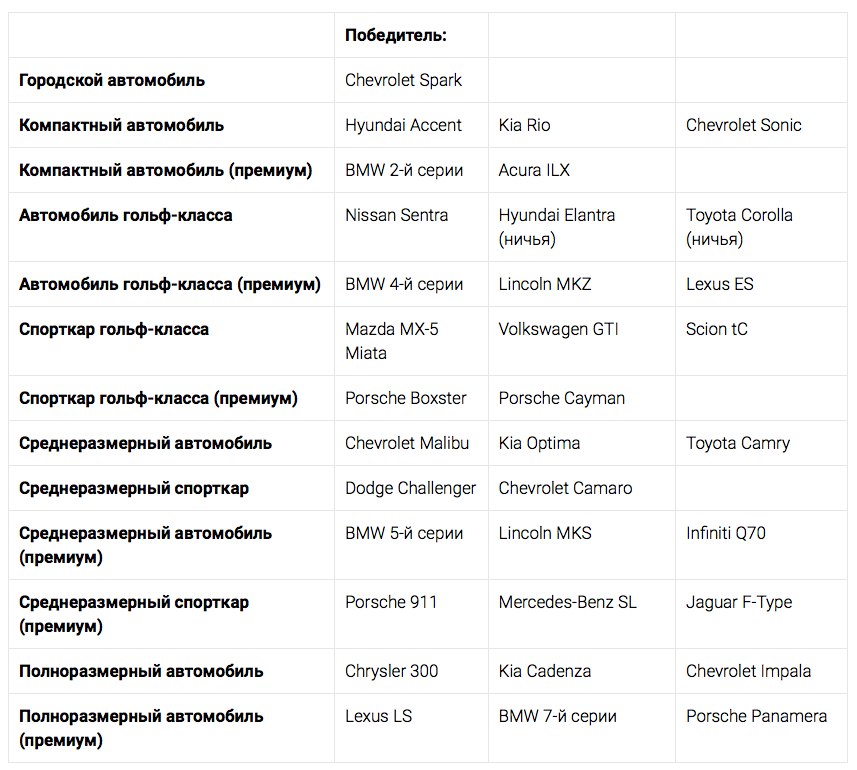Select the Lexus ES cell
The width and height of the screenshot is (857, 770).
[719, 284]
